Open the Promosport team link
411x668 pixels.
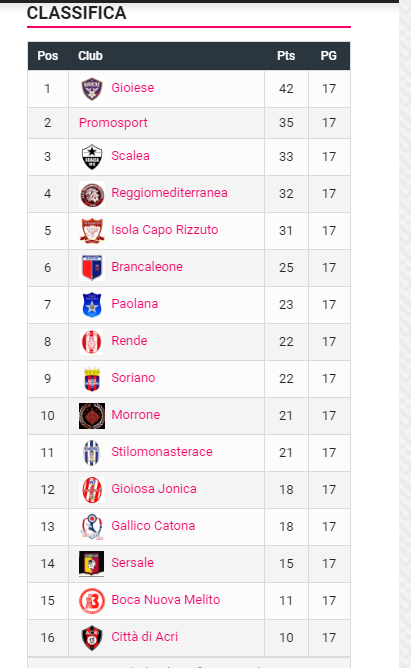pos(113,123)
